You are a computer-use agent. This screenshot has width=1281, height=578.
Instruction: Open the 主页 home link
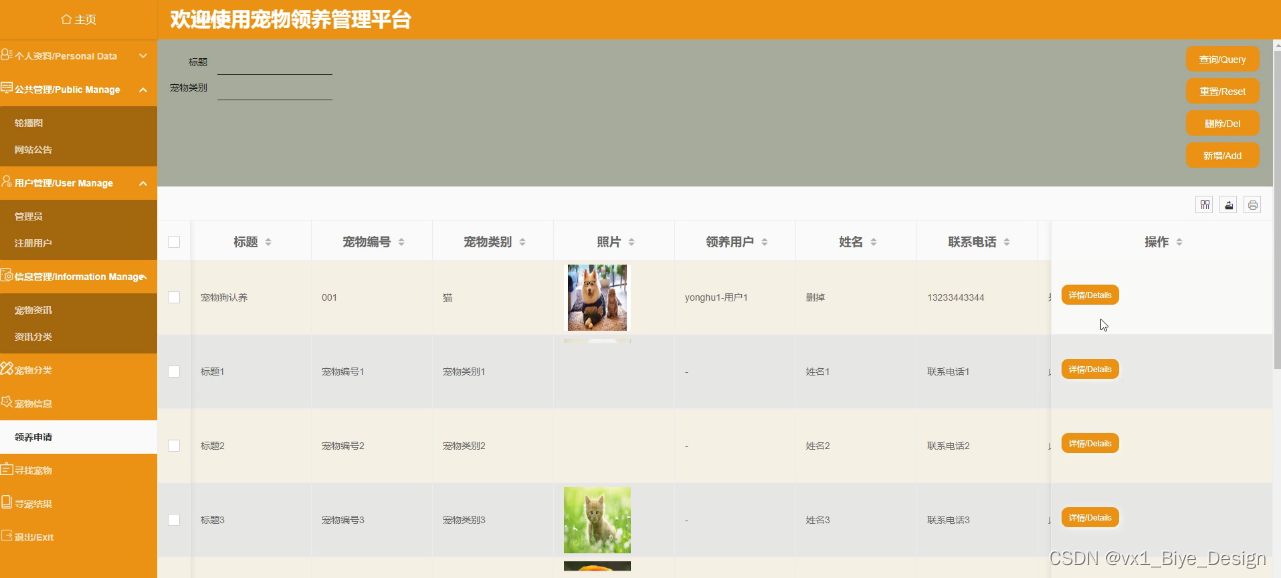pos(78,19)
